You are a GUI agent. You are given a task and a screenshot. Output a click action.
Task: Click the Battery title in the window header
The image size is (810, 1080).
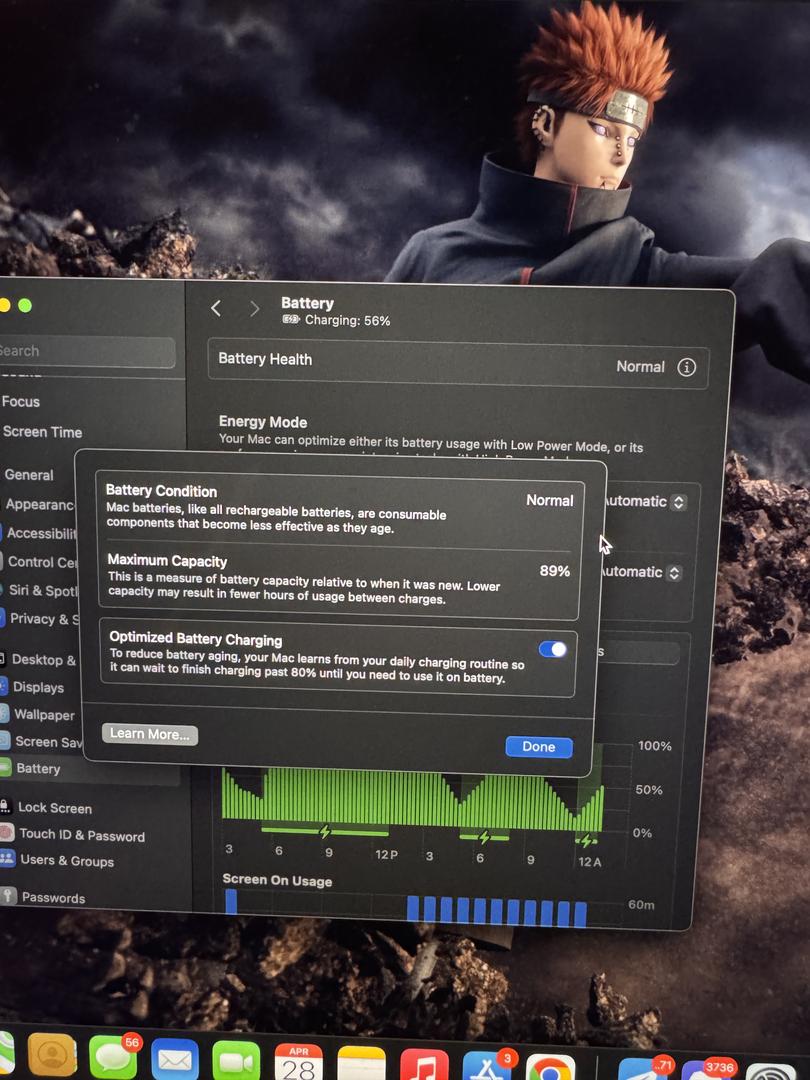pos(307,303)
